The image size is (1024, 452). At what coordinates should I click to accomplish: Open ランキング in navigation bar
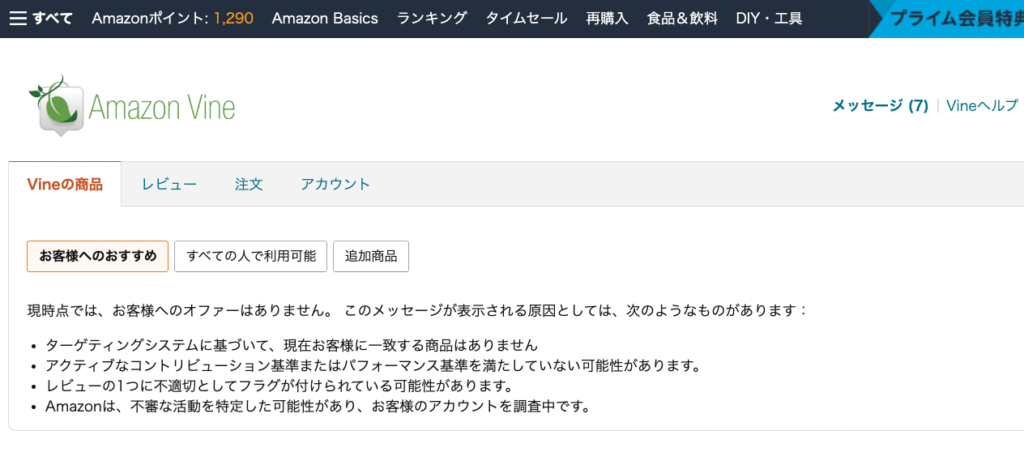click(432, 18)
